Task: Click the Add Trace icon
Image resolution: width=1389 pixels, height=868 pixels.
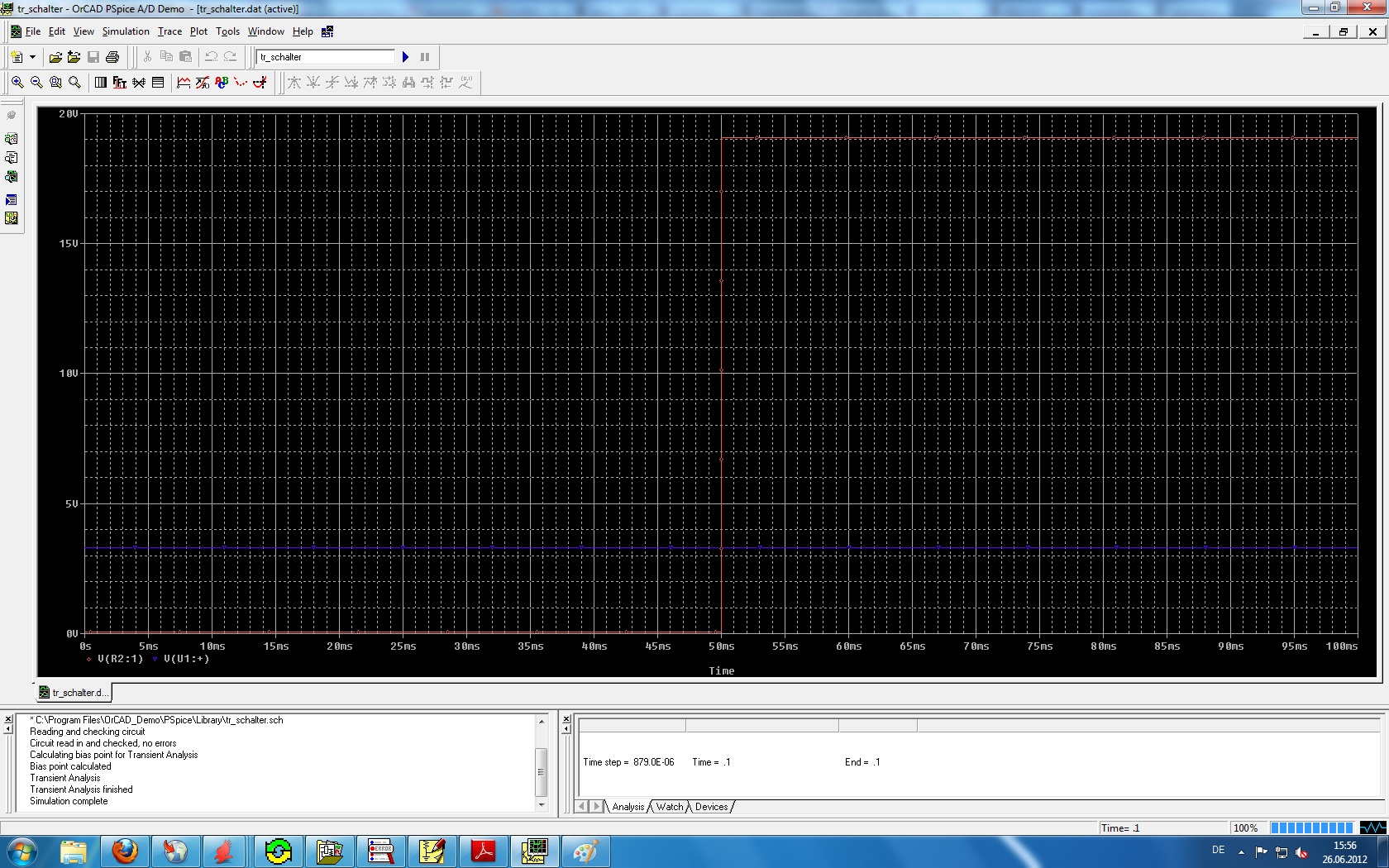Action: pos(184,83)
